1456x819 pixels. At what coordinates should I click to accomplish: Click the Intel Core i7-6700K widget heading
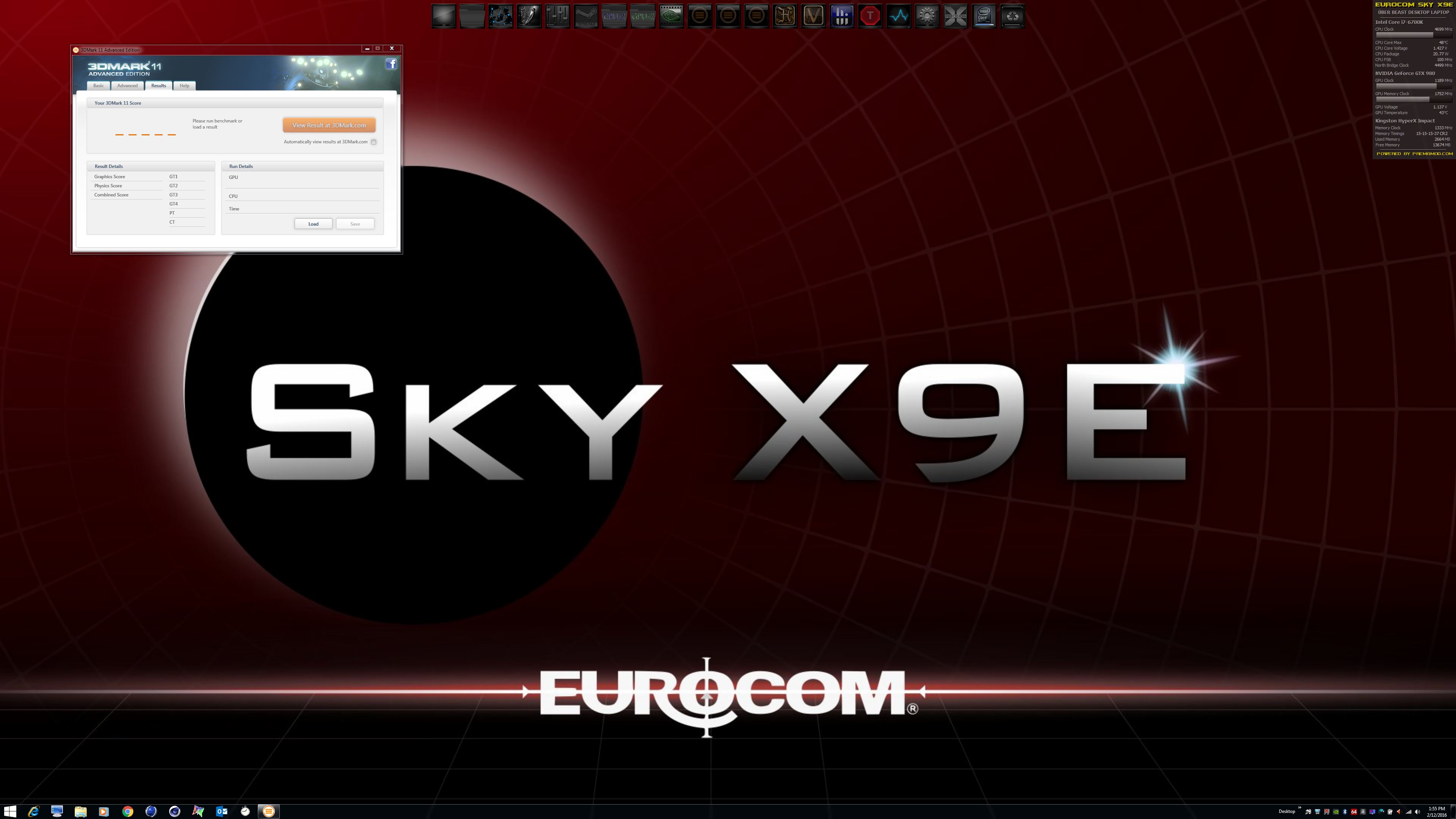click(x=1399, y=22)
